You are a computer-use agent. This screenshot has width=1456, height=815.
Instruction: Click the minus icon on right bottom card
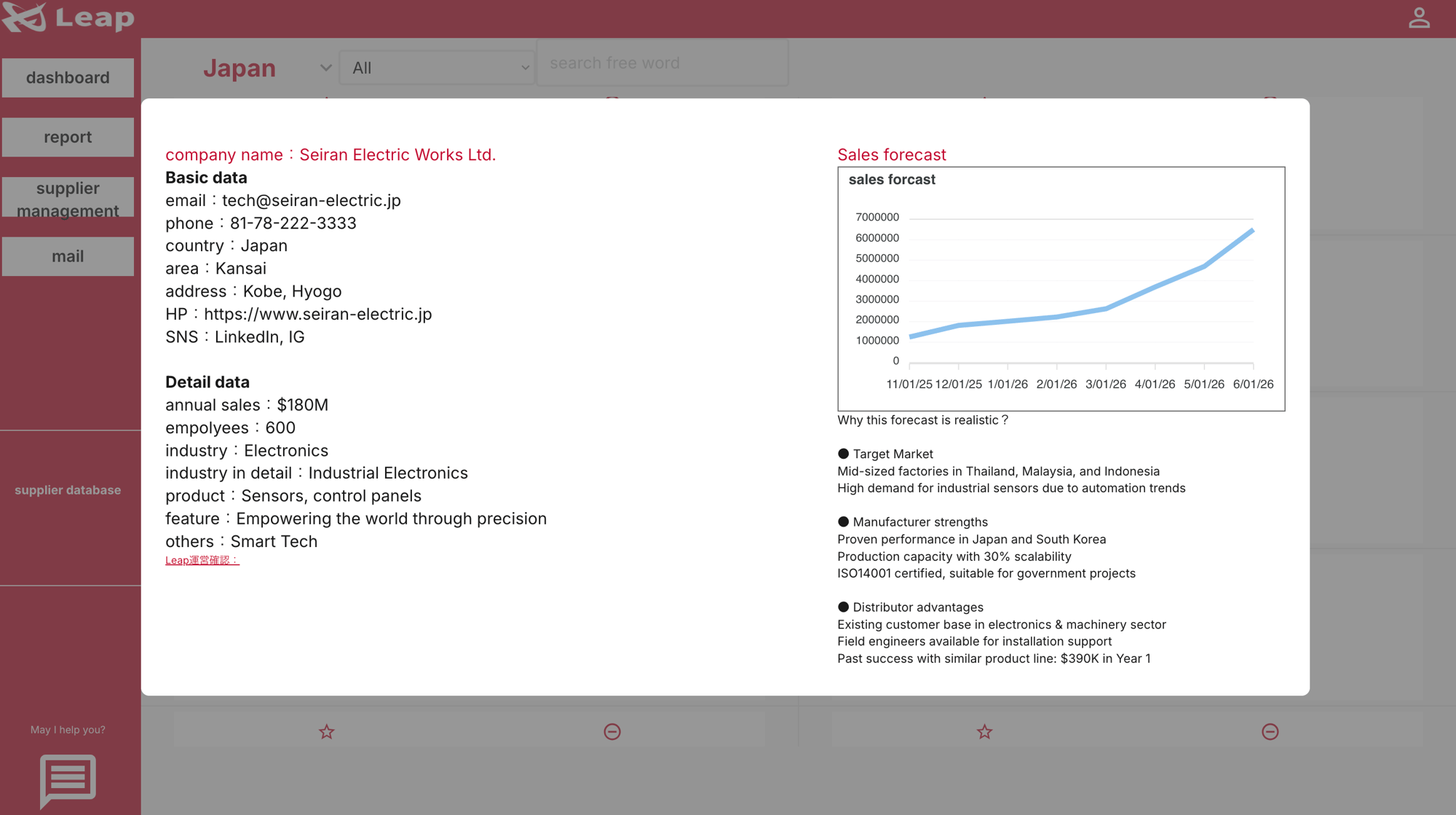1270,731
